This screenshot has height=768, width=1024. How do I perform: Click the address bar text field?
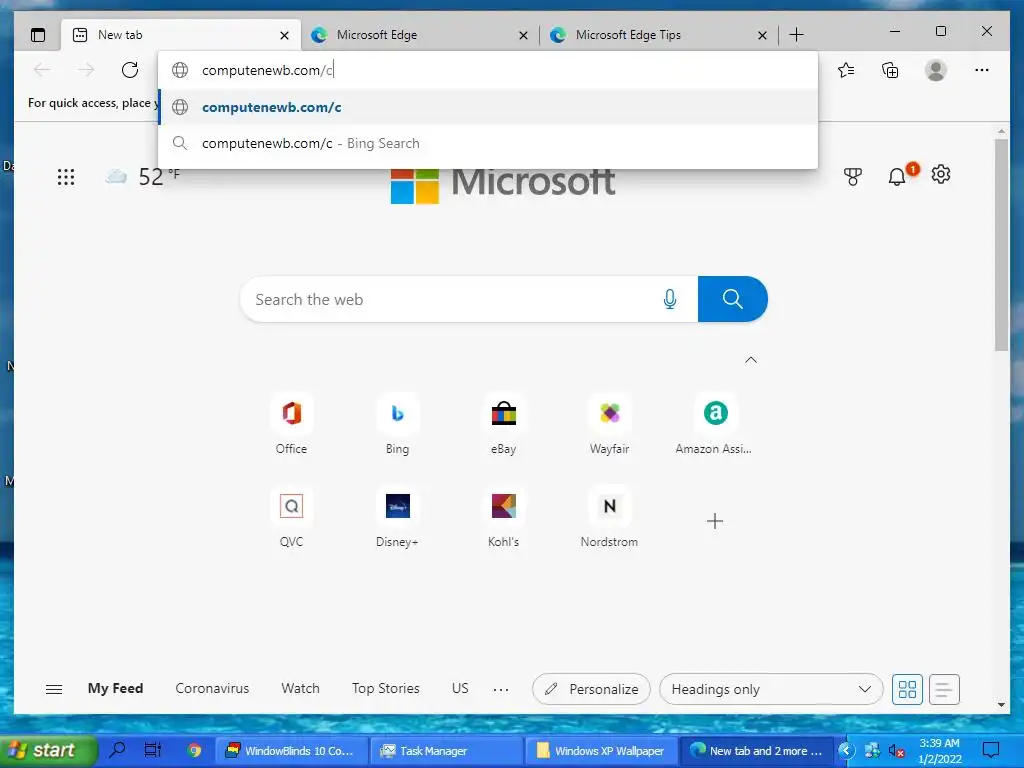[x=488, y=70]
